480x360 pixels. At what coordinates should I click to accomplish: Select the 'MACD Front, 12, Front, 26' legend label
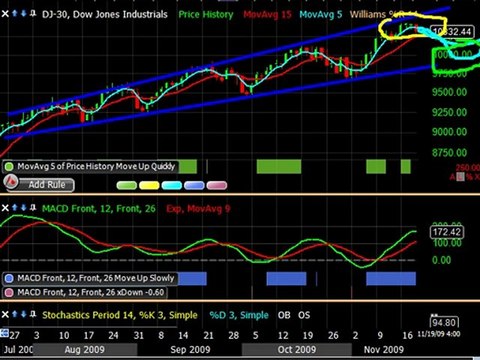coord(99,209)
